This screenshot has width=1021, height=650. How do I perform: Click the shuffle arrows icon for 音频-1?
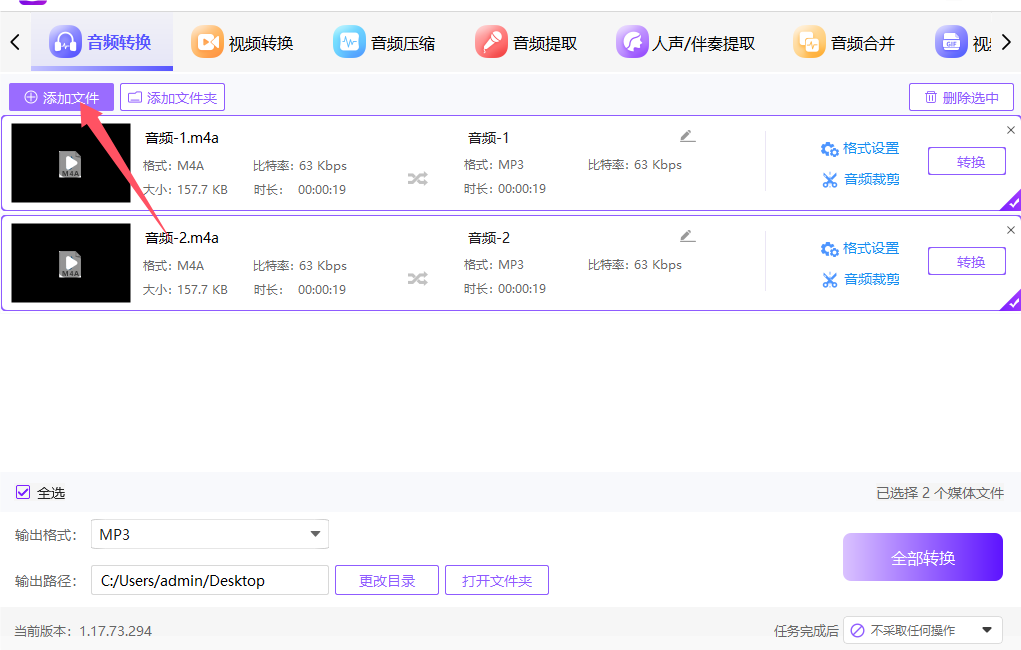(x=417, y=178)
